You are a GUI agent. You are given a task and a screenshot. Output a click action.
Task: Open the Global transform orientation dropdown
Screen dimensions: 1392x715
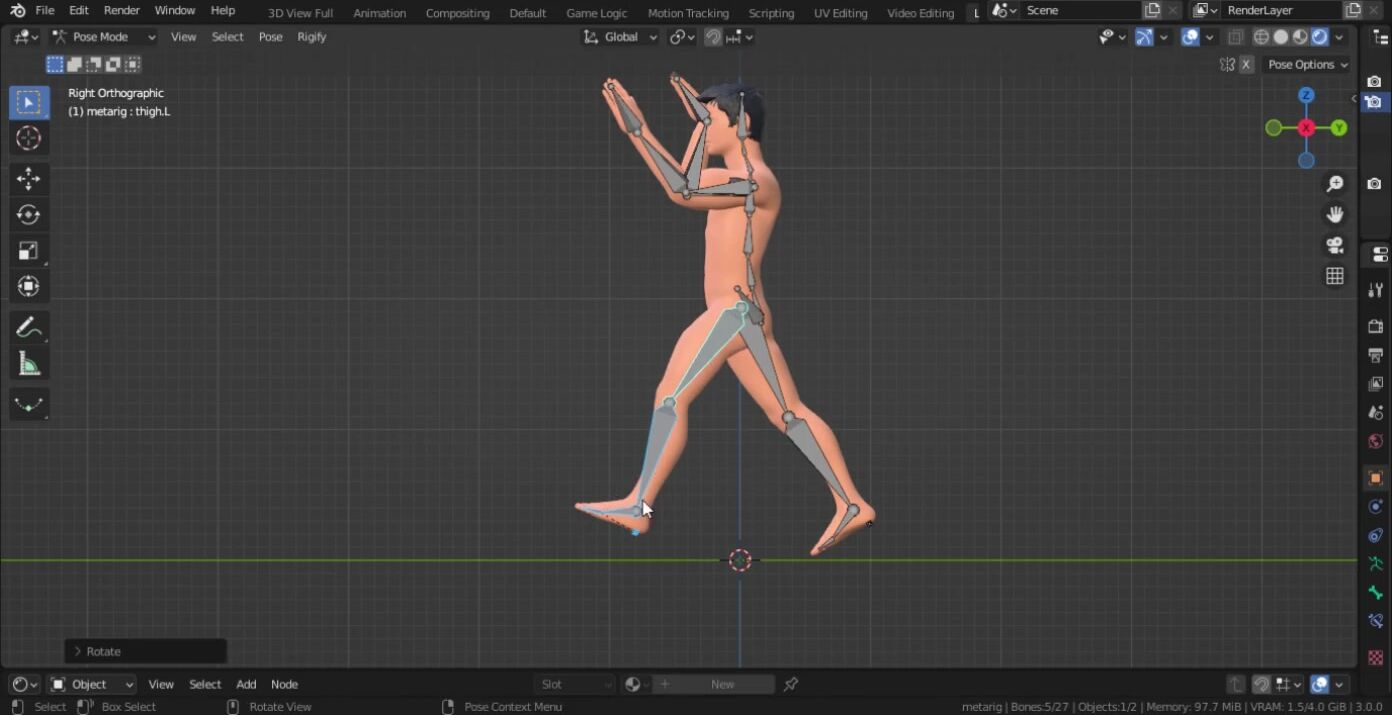coord(620,37)
